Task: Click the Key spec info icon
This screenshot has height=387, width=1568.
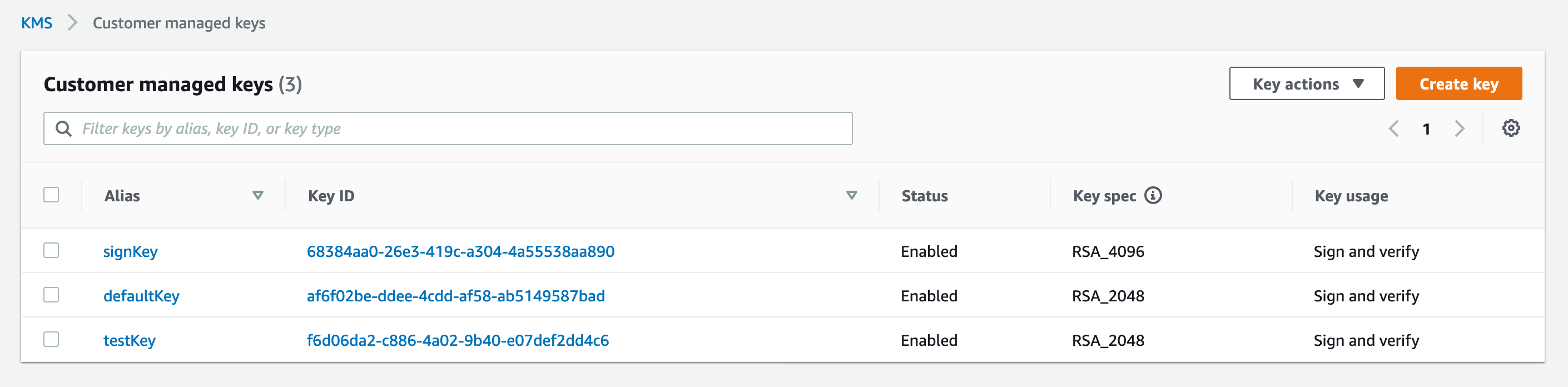Action: click(x=1153, y=195)
